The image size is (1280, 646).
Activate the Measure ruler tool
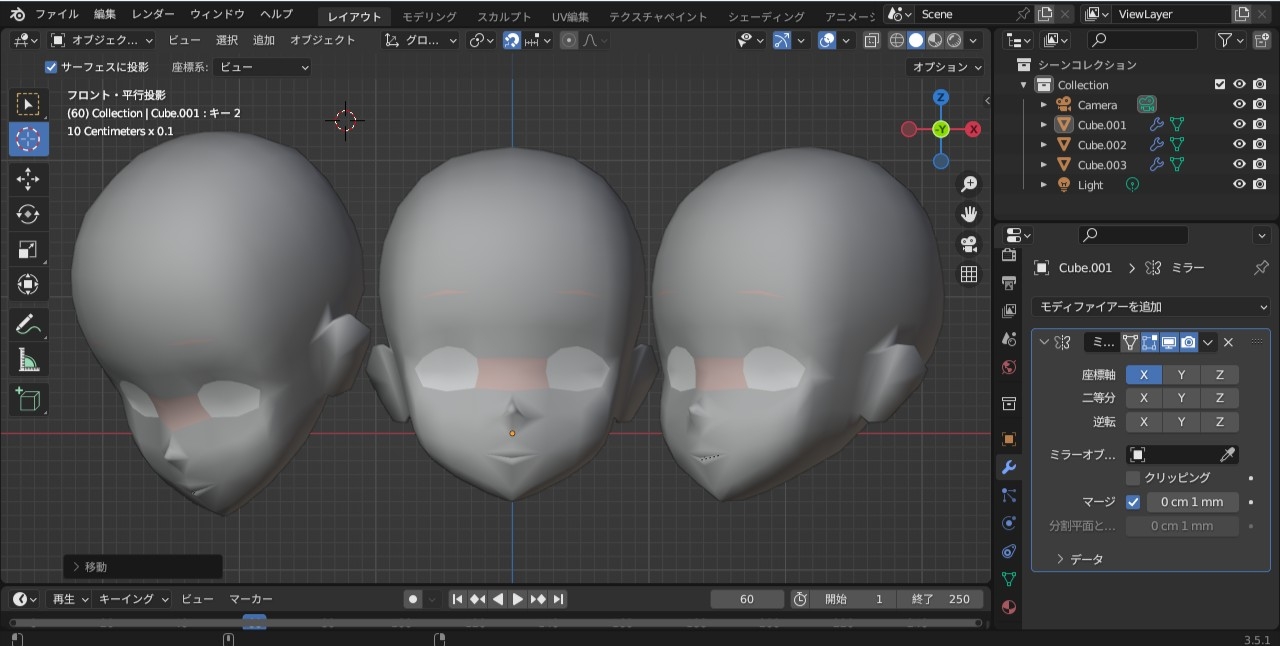28,359
